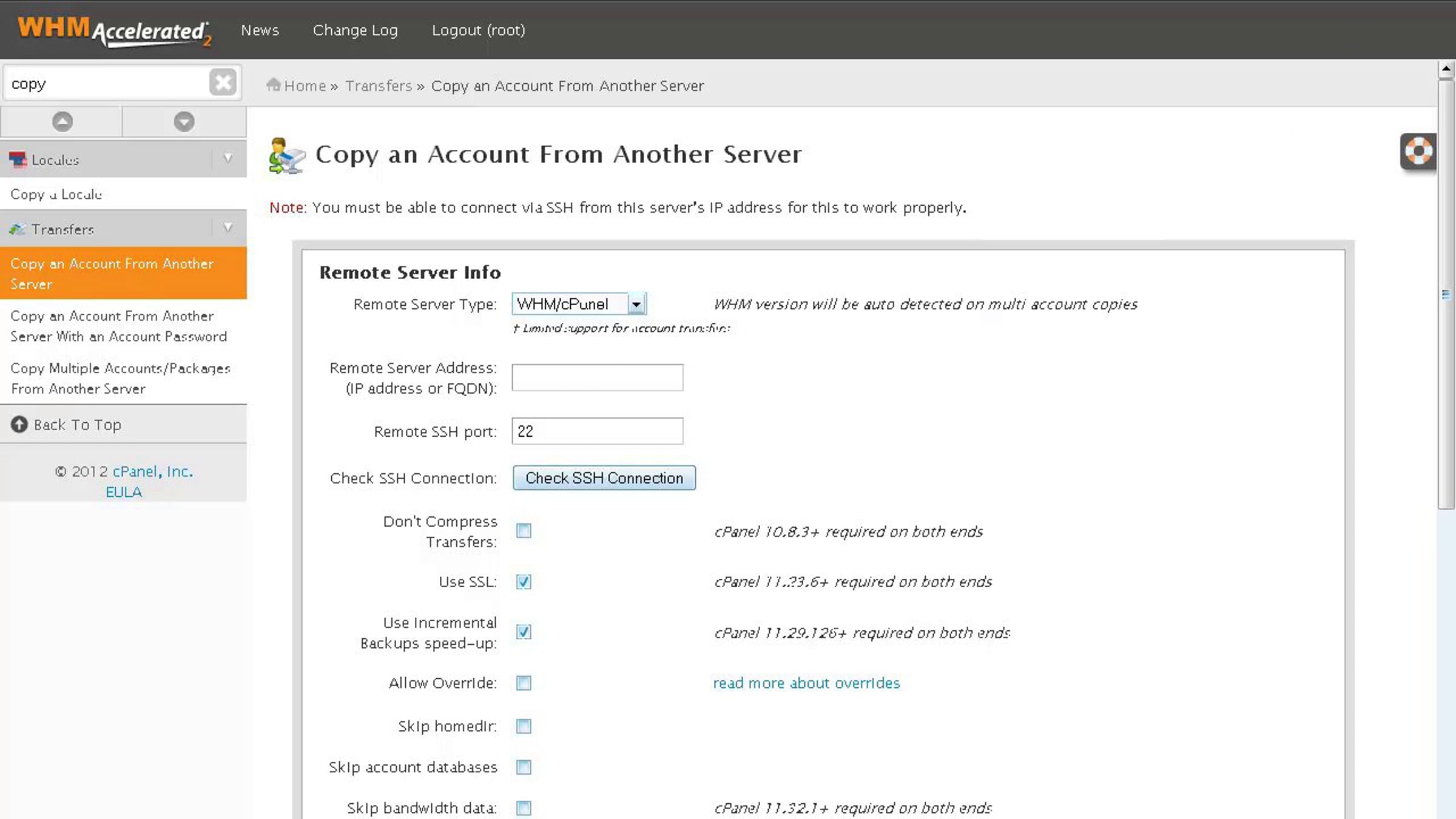Click the Copy an Account page icon
Image resolution: width=1456 pixels, height=819 pixels.
[x=286, y=155]
